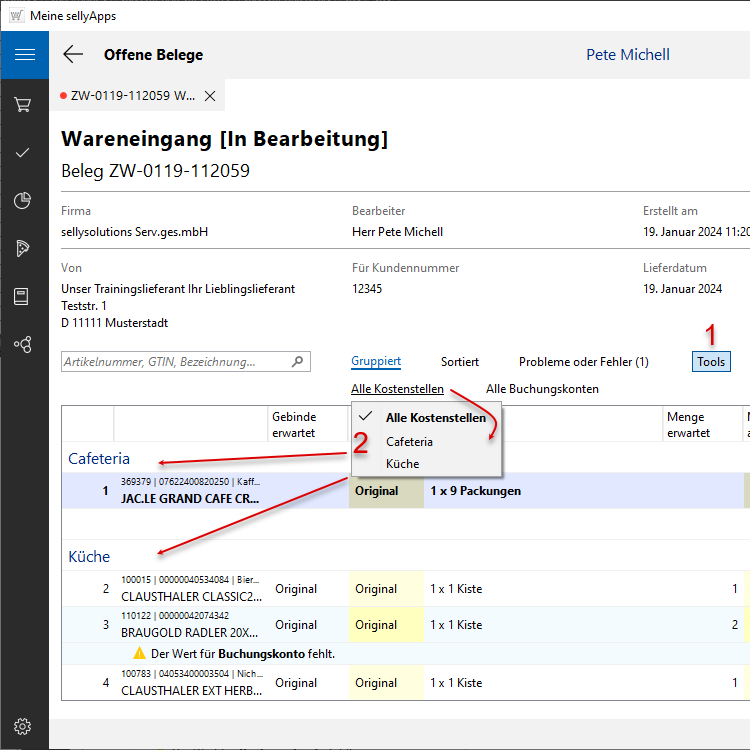
Task: Open the checkmark sidebar icon
Action: point(23,152)
